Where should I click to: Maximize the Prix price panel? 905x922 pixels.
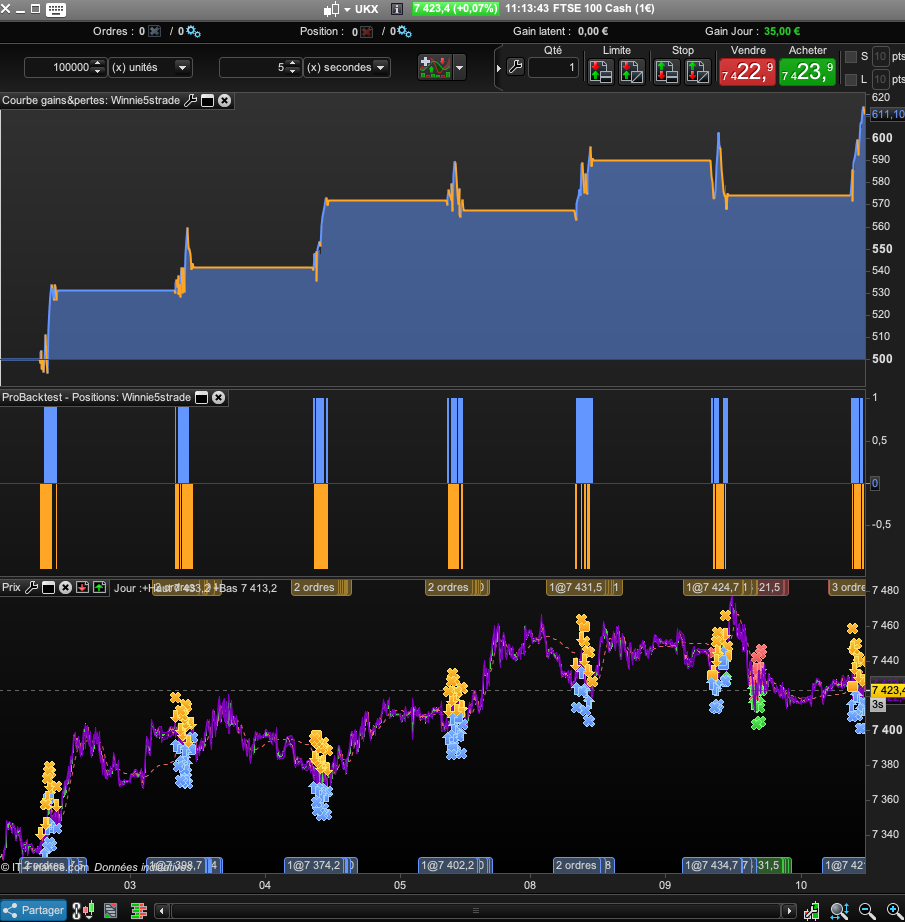coord(48,587)
